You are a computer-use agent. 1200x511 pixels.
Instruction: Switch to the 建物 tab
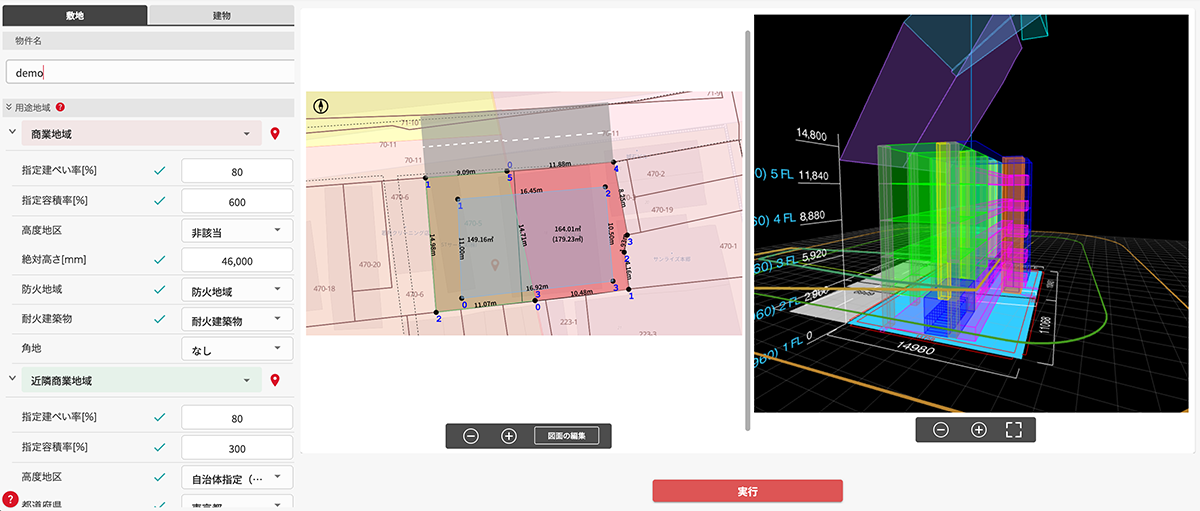tap(221, 16)
